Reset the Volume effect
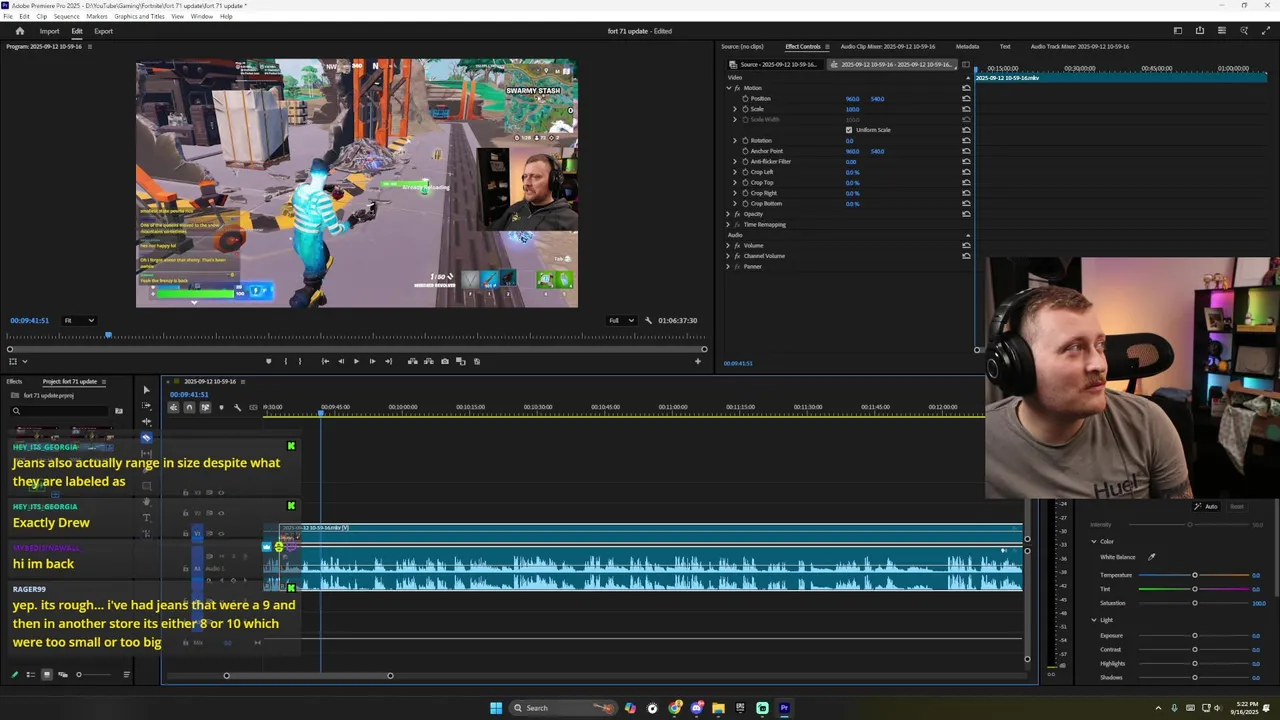The image size is (1280, 720). click(966, 245)
